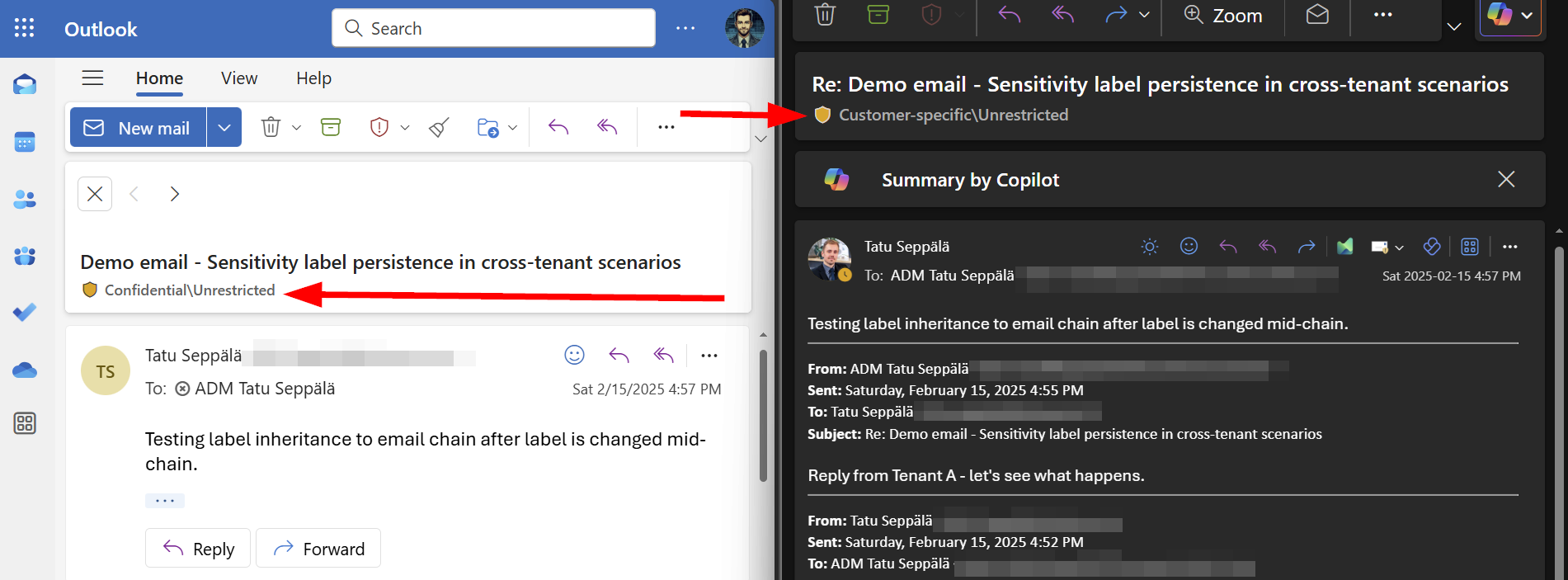The image size is (1568, 580).
Task: Expand the New mail dropdown arrow
Action: tap(224, 128)
